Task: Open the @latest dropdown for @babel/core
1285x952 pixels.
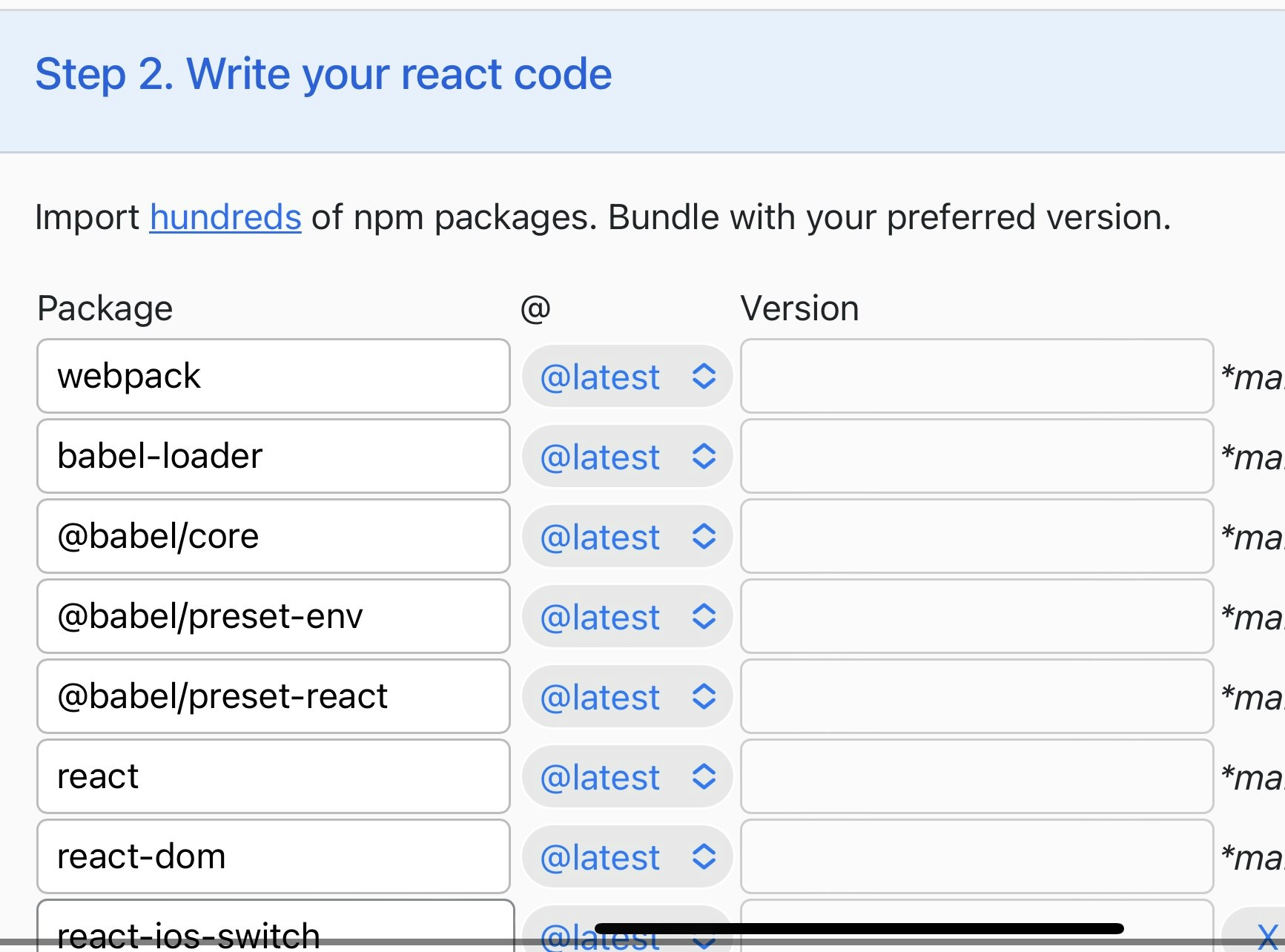Action: tap(627, 537)
